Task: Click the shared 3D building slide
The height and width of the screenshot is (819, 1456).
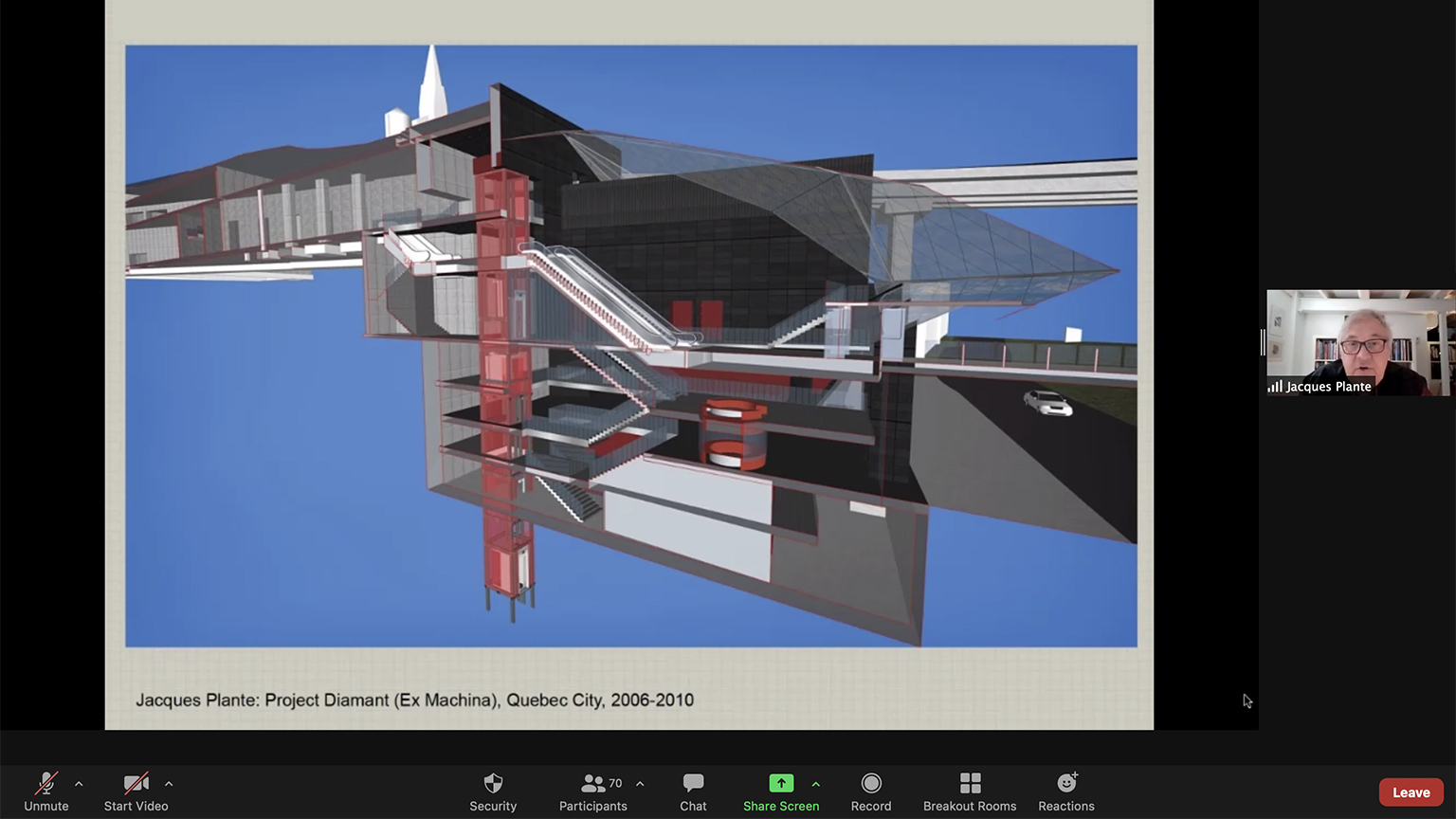Action: [x=630, y=346]
